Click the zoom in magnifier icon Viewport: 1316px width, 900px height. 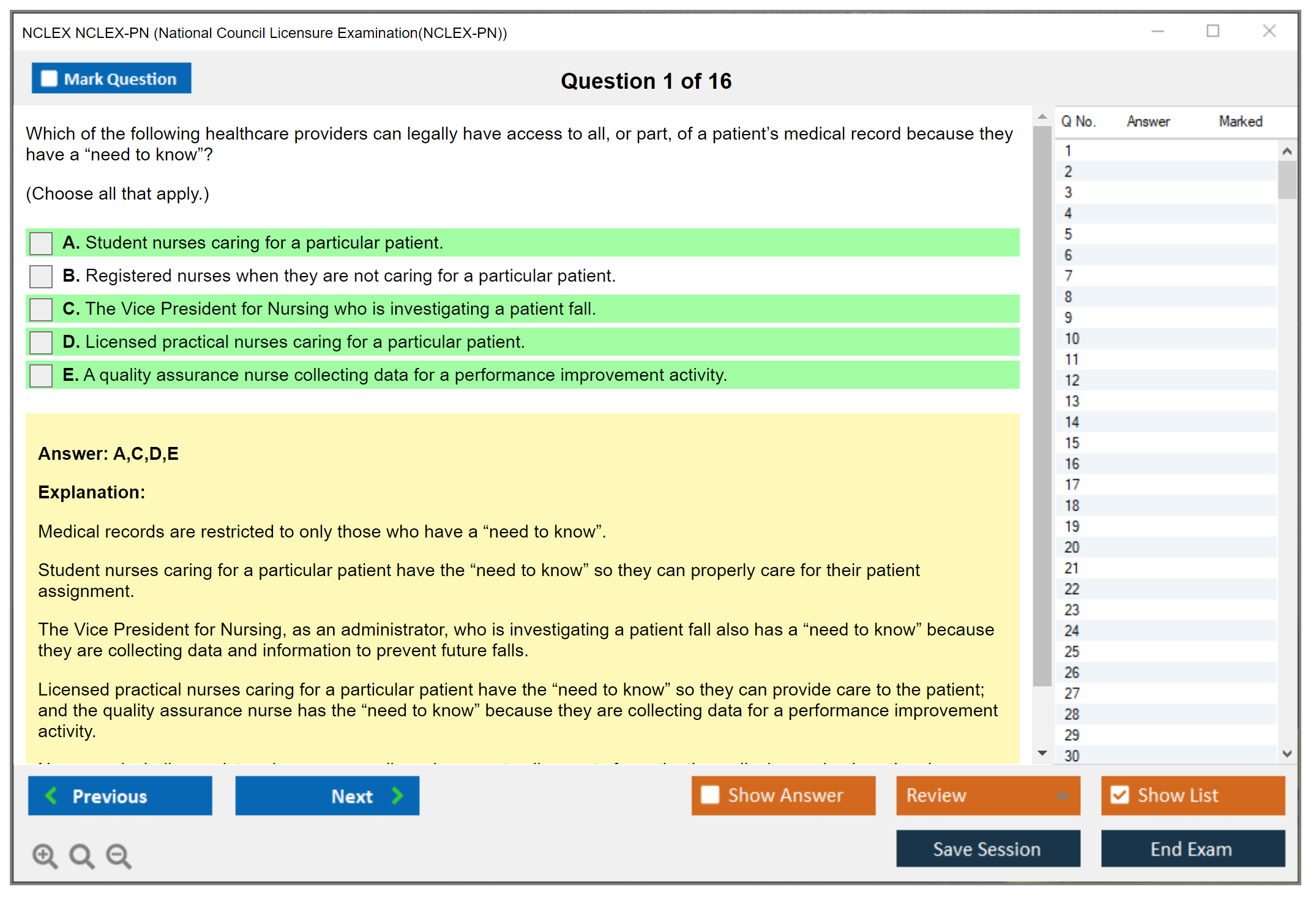[45, 855]
